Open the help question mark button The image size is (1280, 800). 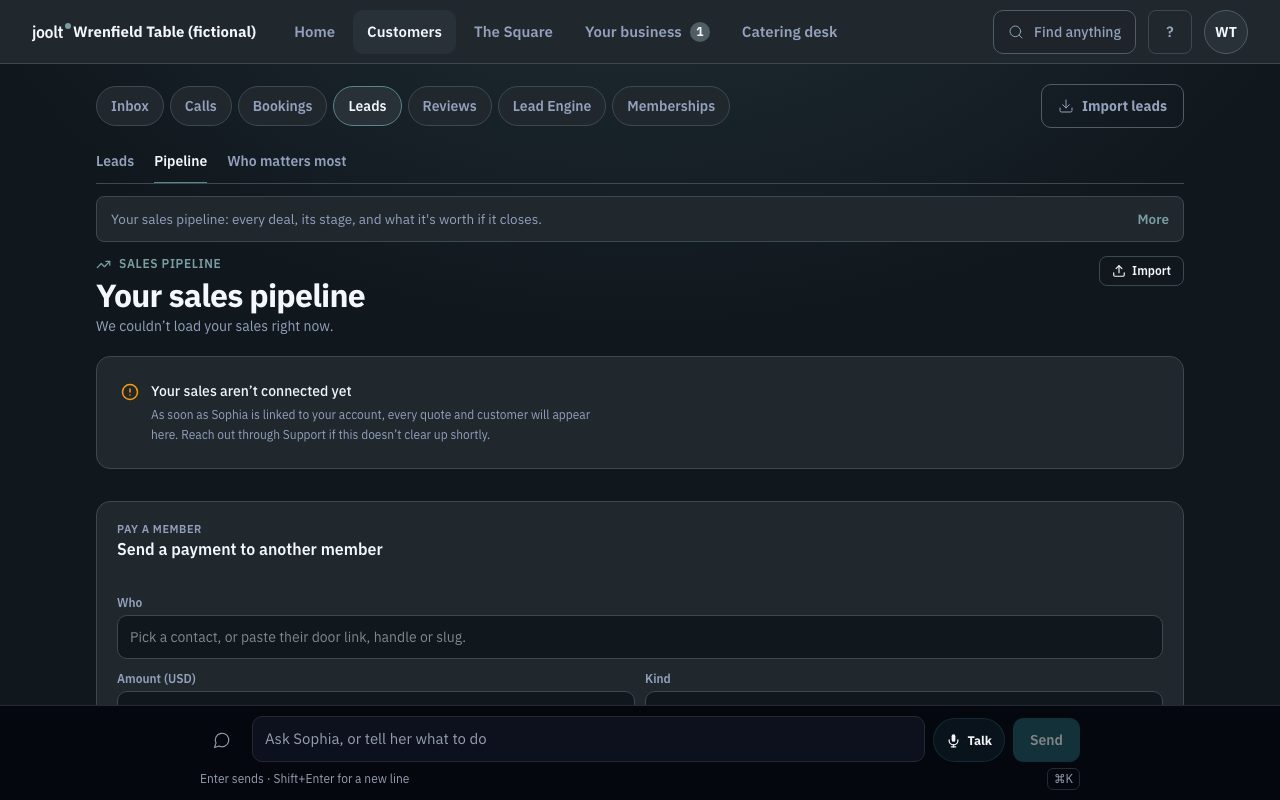(x=1170, y=32)
